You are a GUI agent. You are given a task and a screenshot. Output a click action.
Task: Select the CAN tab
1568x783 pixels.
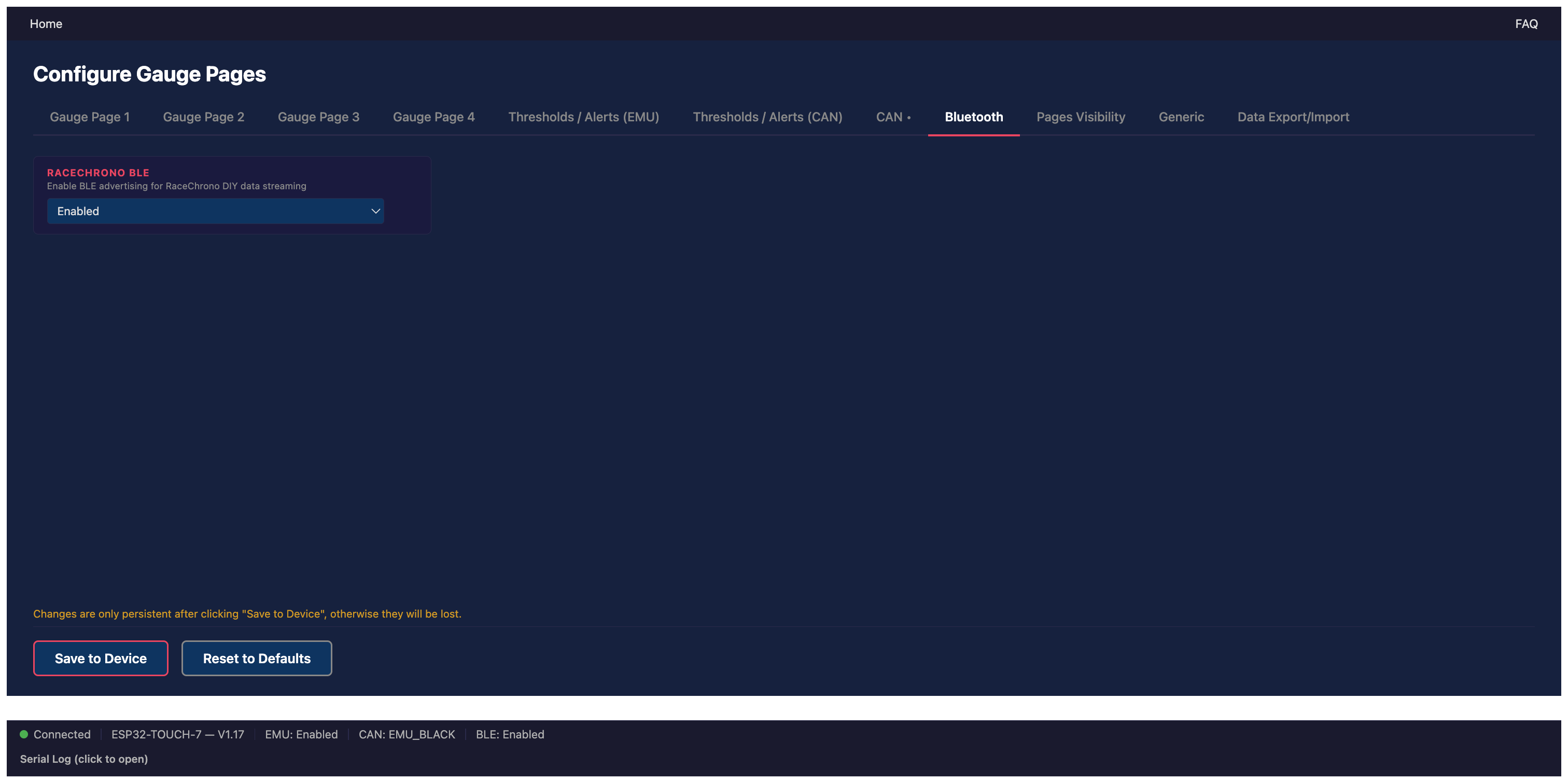click(x=893, y=117)
